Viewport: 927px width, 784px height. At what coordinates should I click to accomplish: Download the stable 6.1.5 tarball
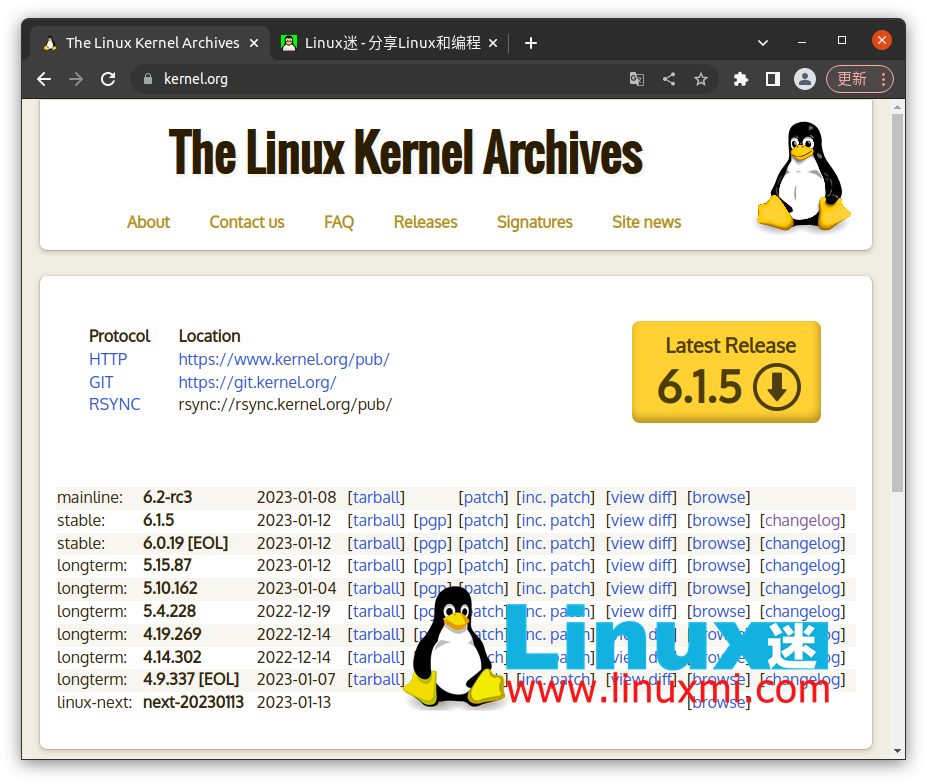click(376, 521)
